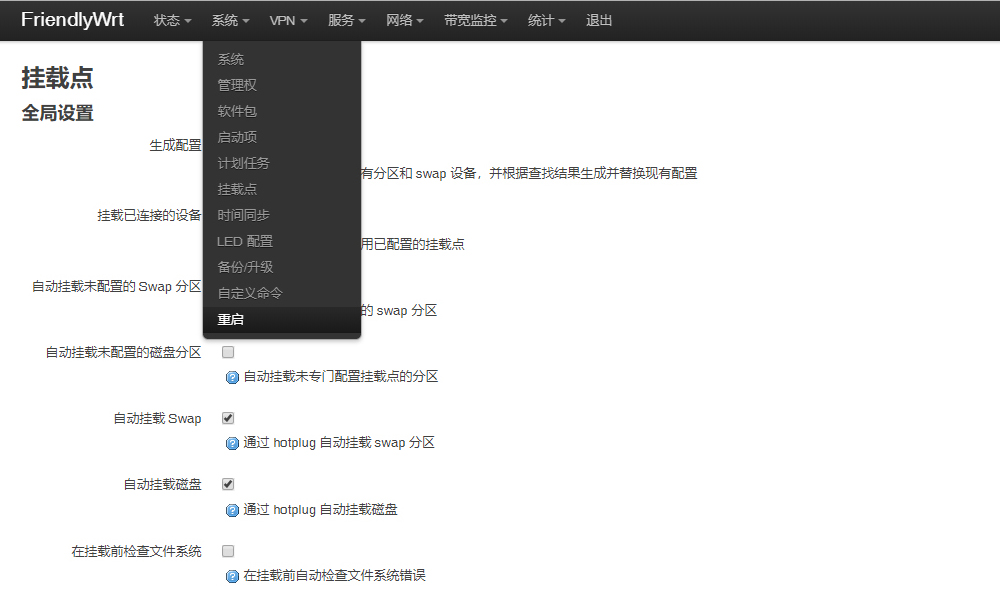
Task: Uncheck the 自动挂载磁盘 checkbox
Action: click(228, 485)
